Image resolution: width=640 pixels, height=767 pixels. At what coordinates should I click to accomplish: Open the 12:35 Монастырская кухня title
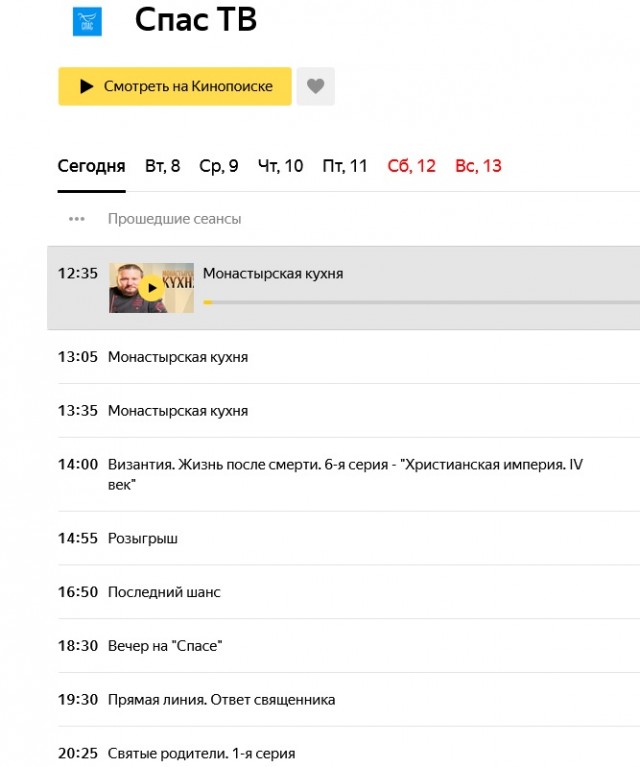click(273, 273)
